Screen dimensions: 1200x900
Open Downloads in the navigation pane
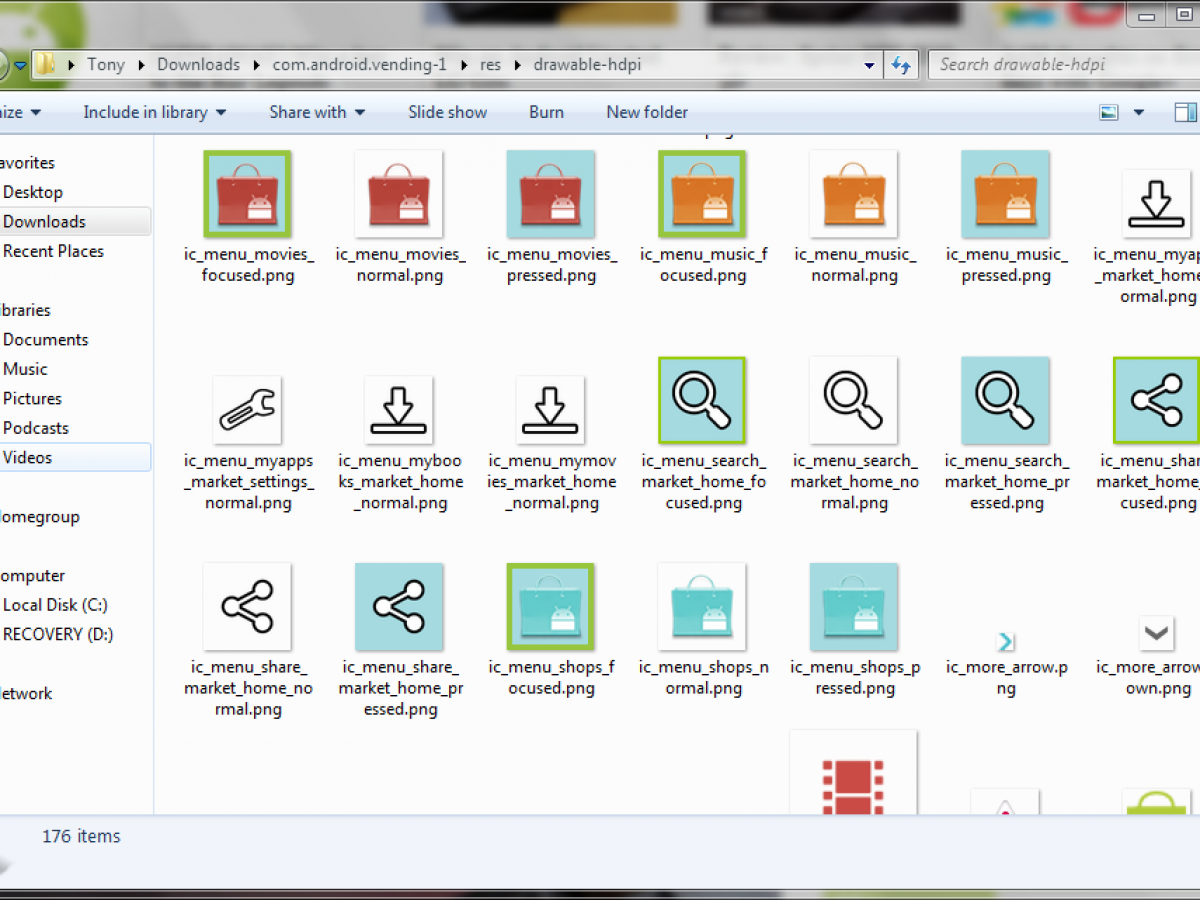pyautogui.click(x=44, y=221)
